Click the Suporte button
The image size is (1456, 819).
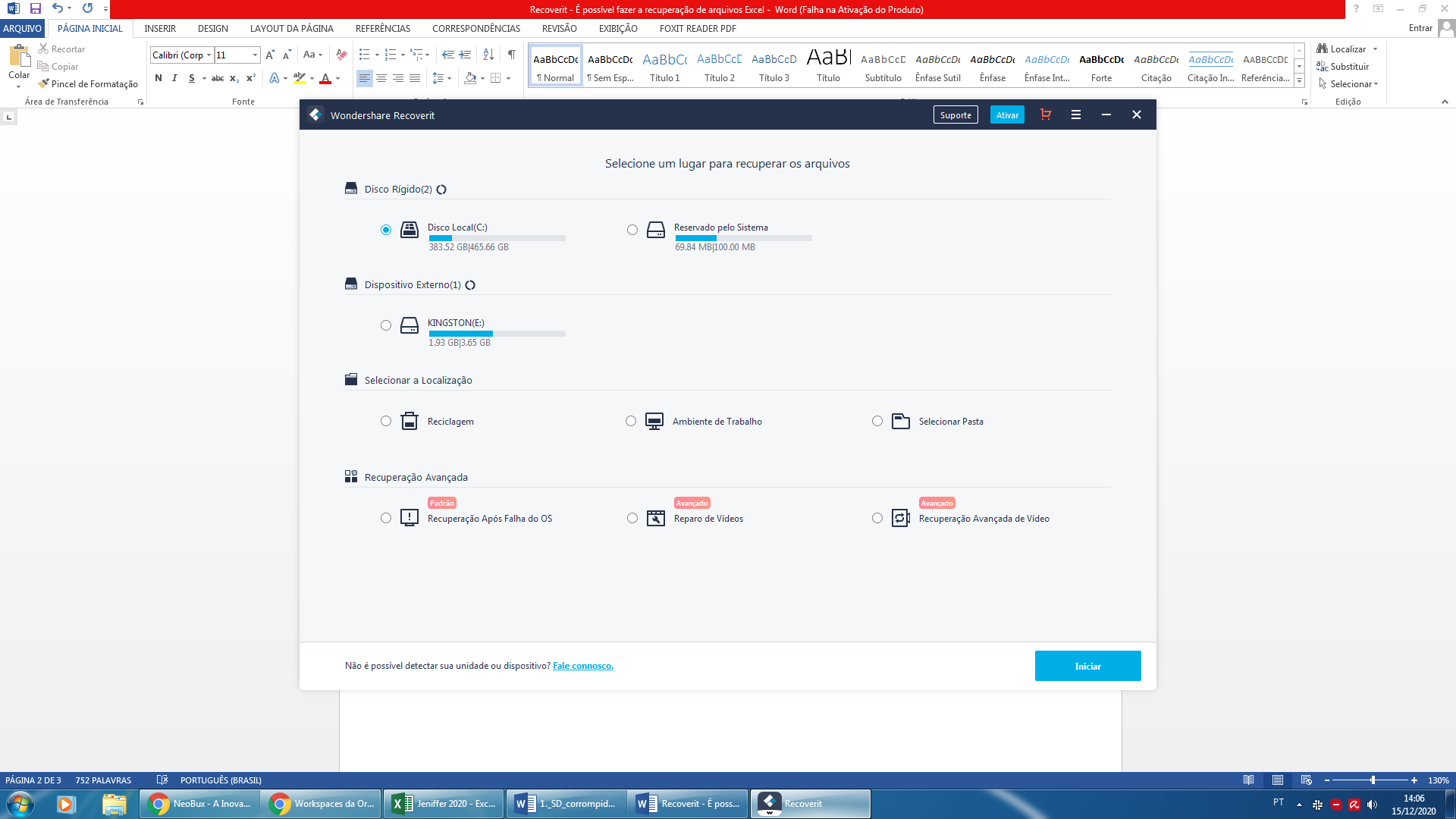tap(955, 115)
